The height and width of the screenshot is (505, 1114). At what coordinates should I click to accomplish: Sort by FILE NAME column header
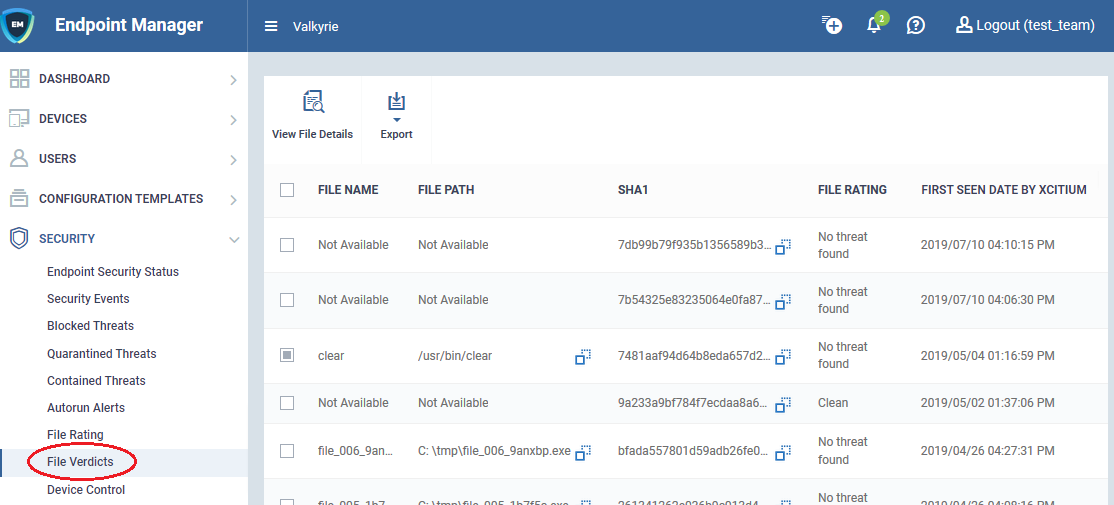tap(348, 190)
